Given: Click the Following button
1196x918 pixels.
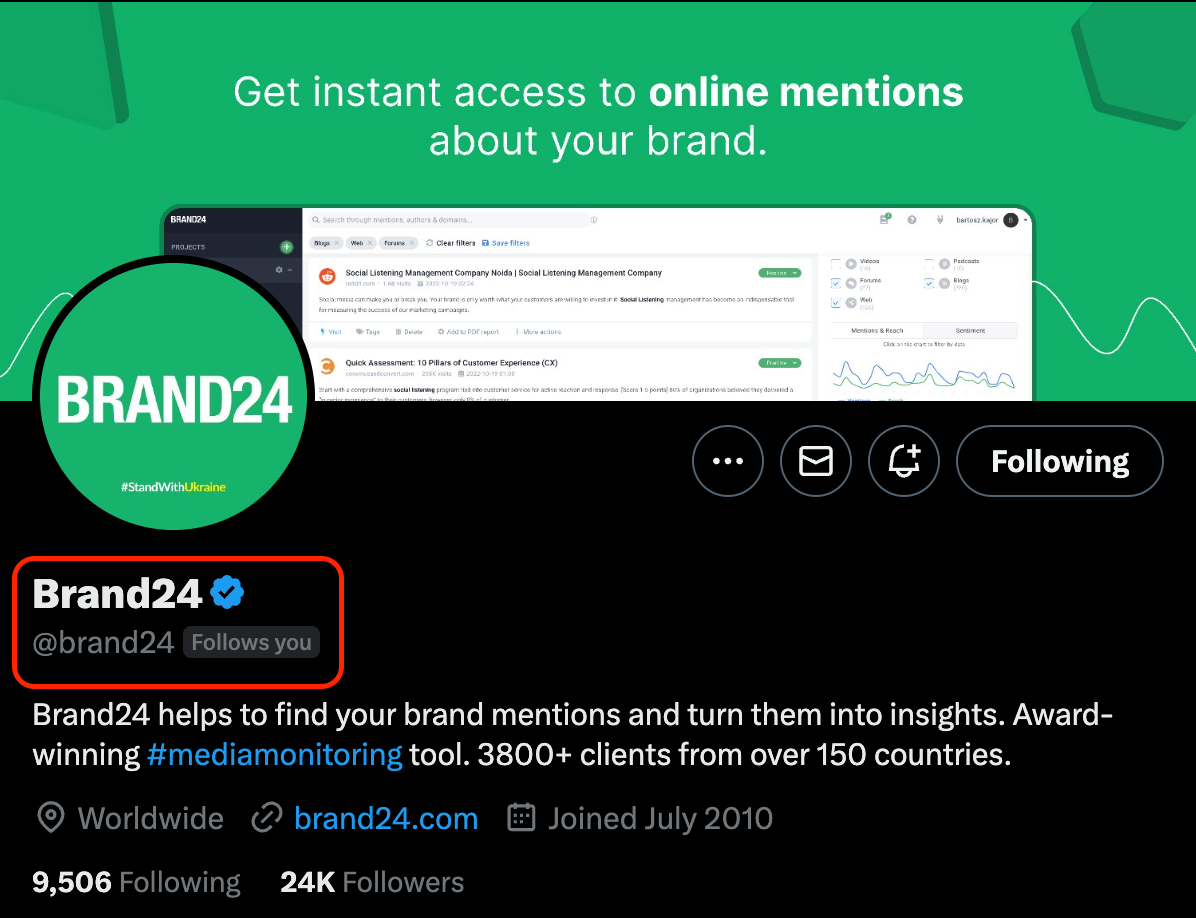Looking at the screenshot, I should [1060, 461].
